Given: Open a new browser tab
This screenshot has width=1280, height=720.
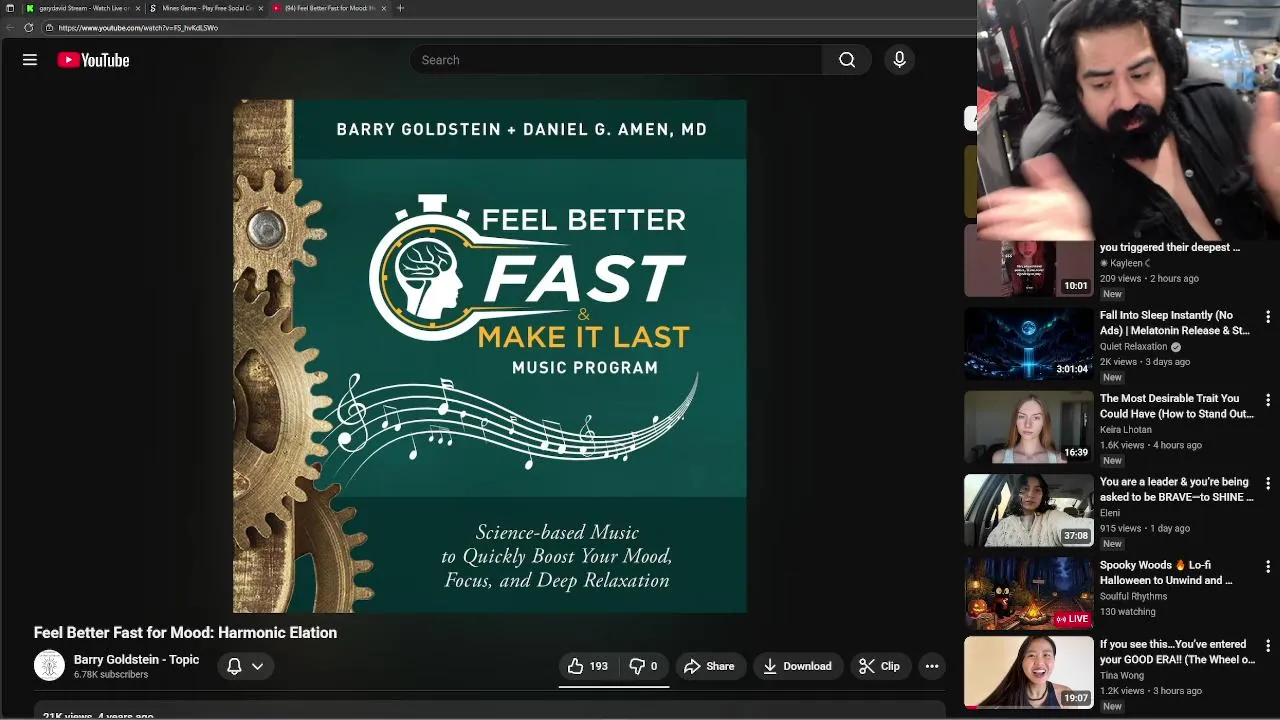Looking at the screenshot, I should point(400,8).
